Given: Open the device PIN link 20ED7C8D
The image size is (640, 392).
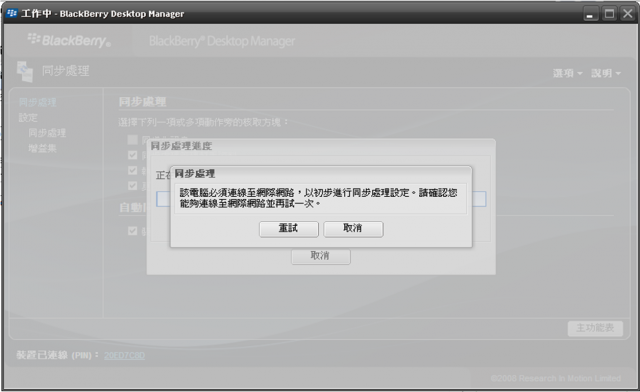Looking at the screenshot, I should (124, 355).
